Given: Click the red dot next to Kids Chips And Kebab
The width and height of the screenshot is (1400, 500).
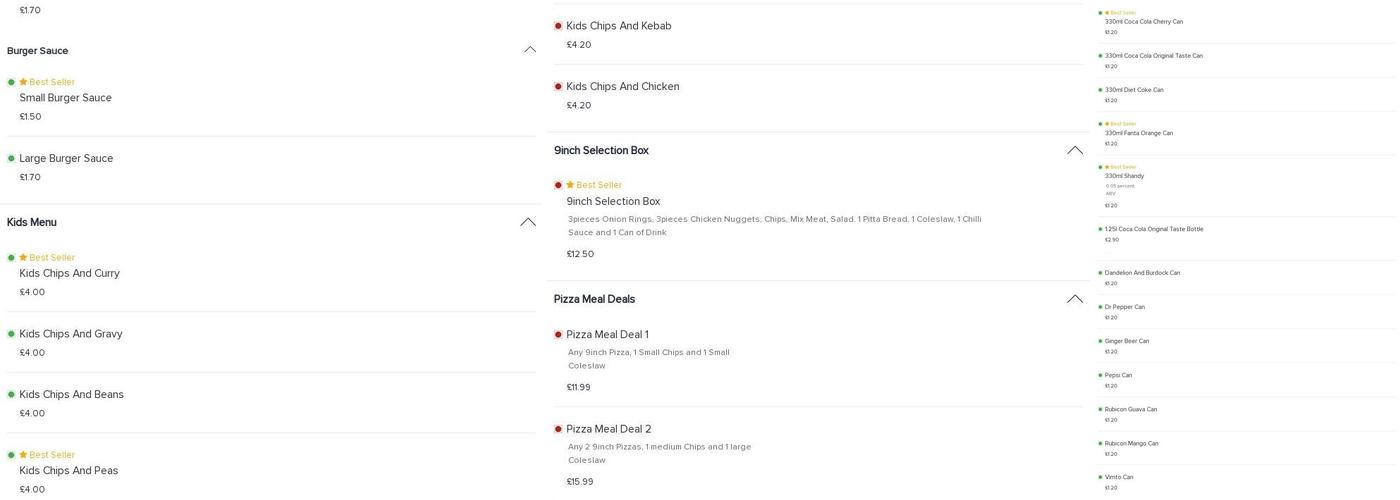Looking at the screenshot, I should click(x=558, y=26).
